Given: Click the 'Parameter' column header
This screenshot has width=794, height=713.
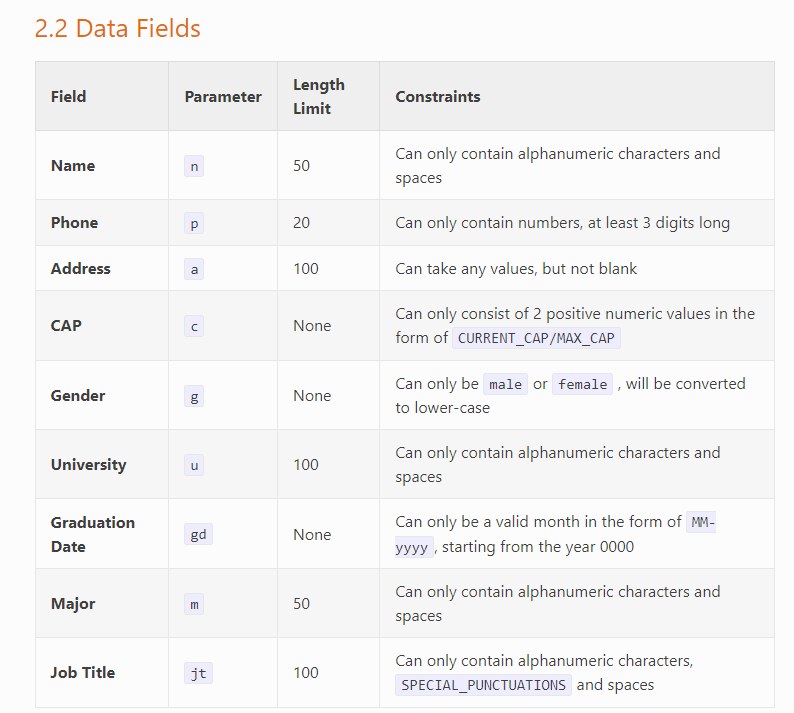Looking at the screenshot, I should (x=223, y=97).
